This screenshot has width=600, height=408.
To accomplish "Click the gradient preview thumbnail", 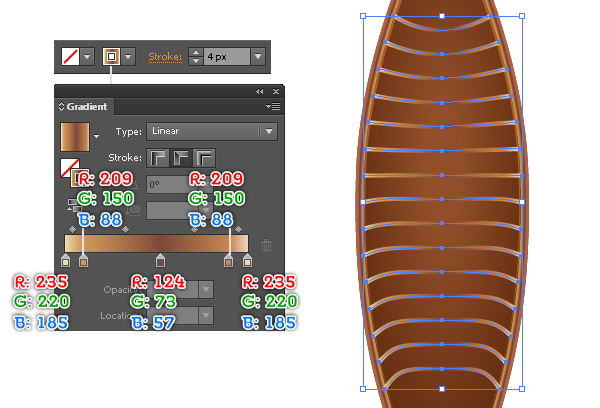I will pyautogui.click(x=75, y=137).
